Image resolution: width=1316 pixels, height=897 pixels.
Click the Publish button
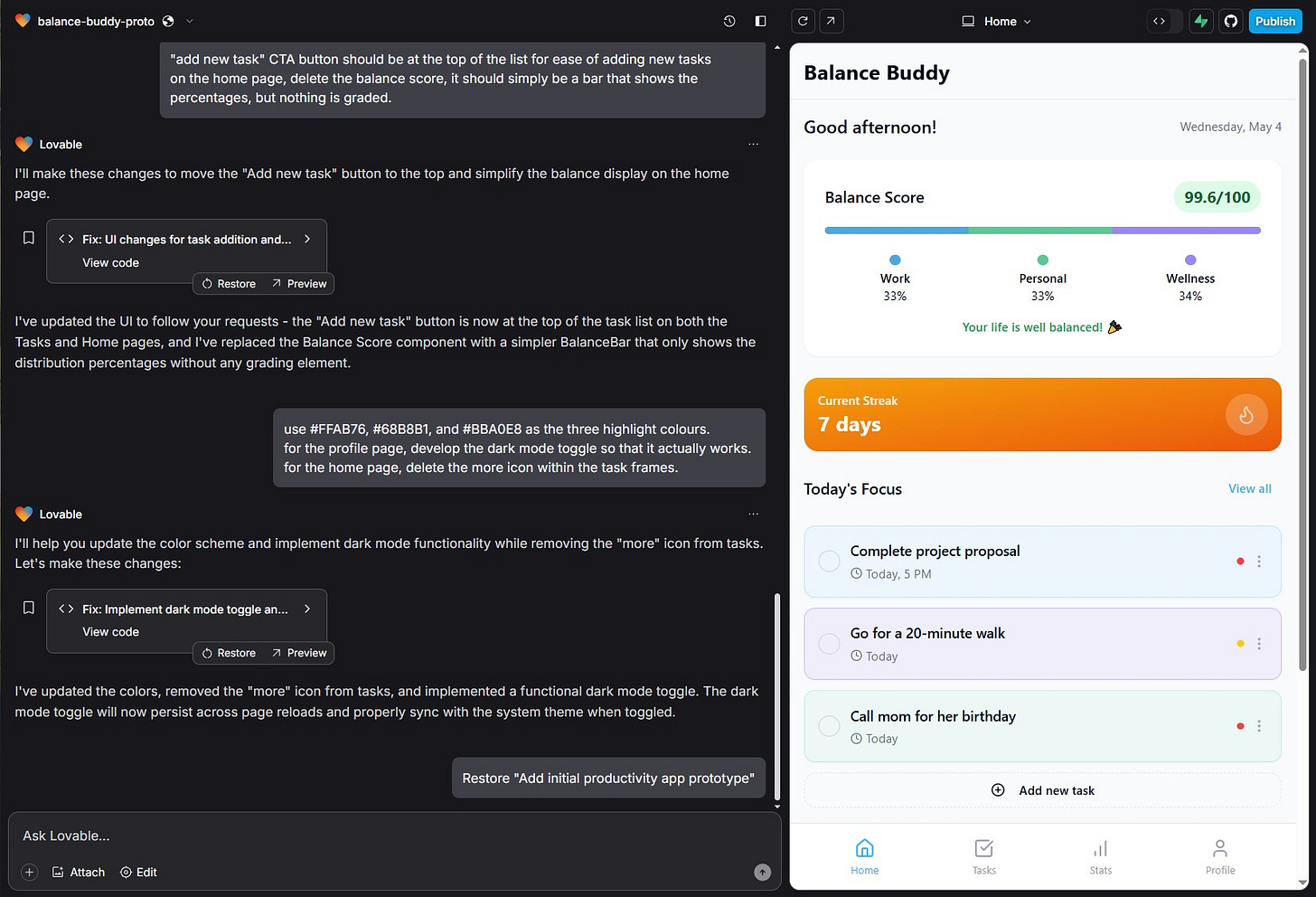point(1275,21)
